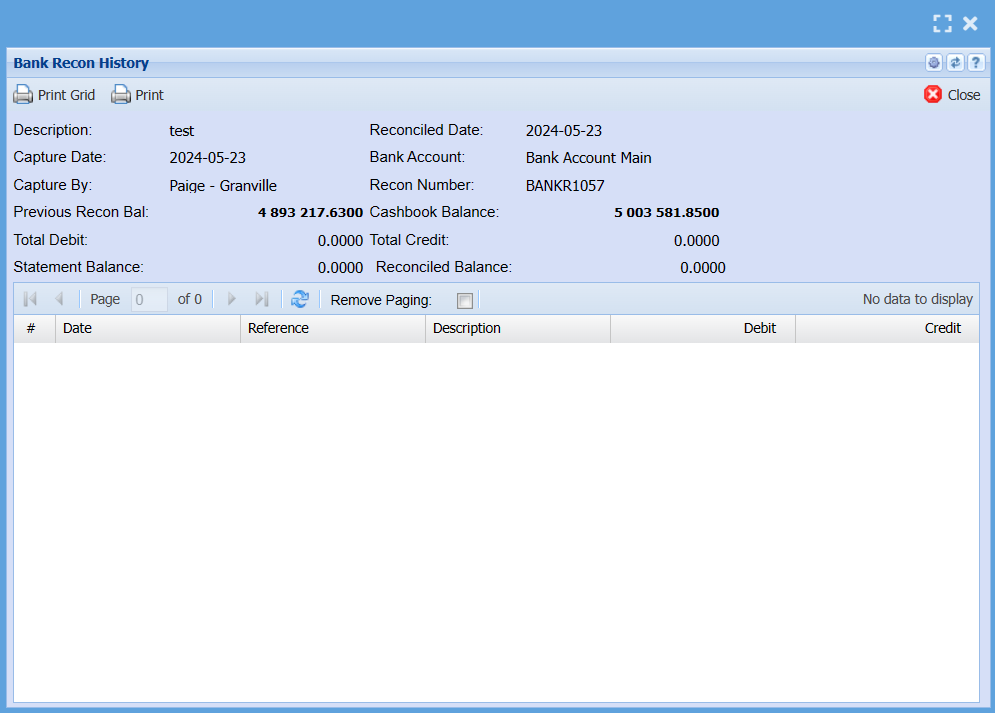Close the Bank Recon History panel
The height and width of the screenshot is (713, 995).
[952, 95]
